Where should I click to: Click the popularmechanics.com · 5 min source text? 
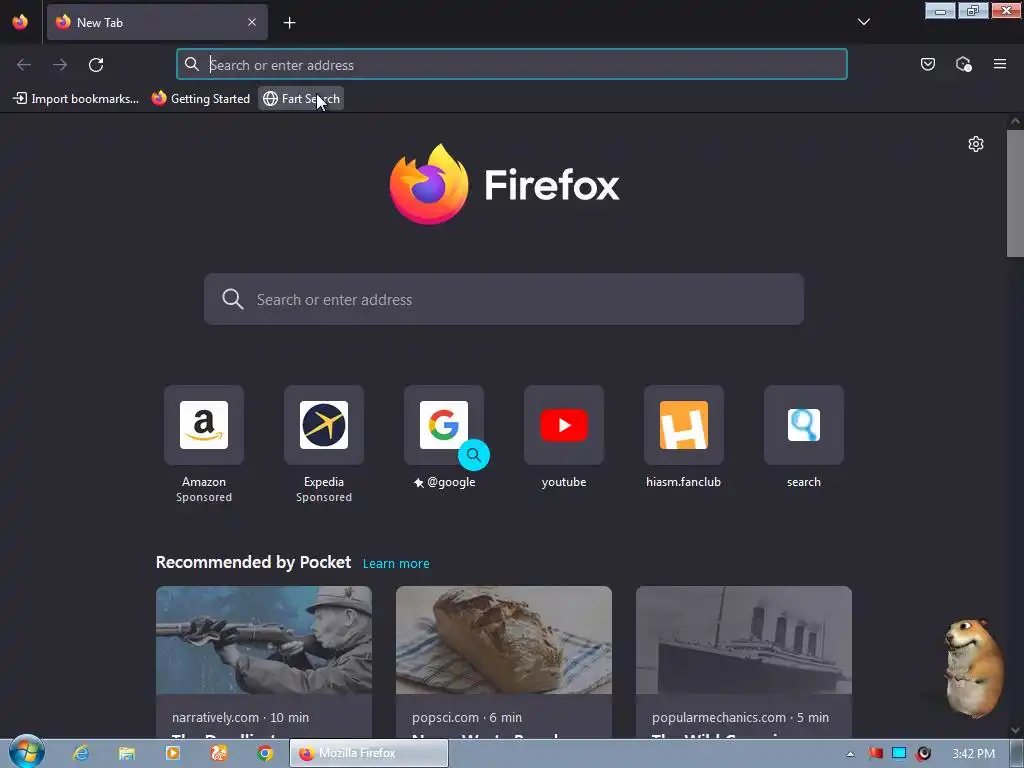tap(740, 717)
